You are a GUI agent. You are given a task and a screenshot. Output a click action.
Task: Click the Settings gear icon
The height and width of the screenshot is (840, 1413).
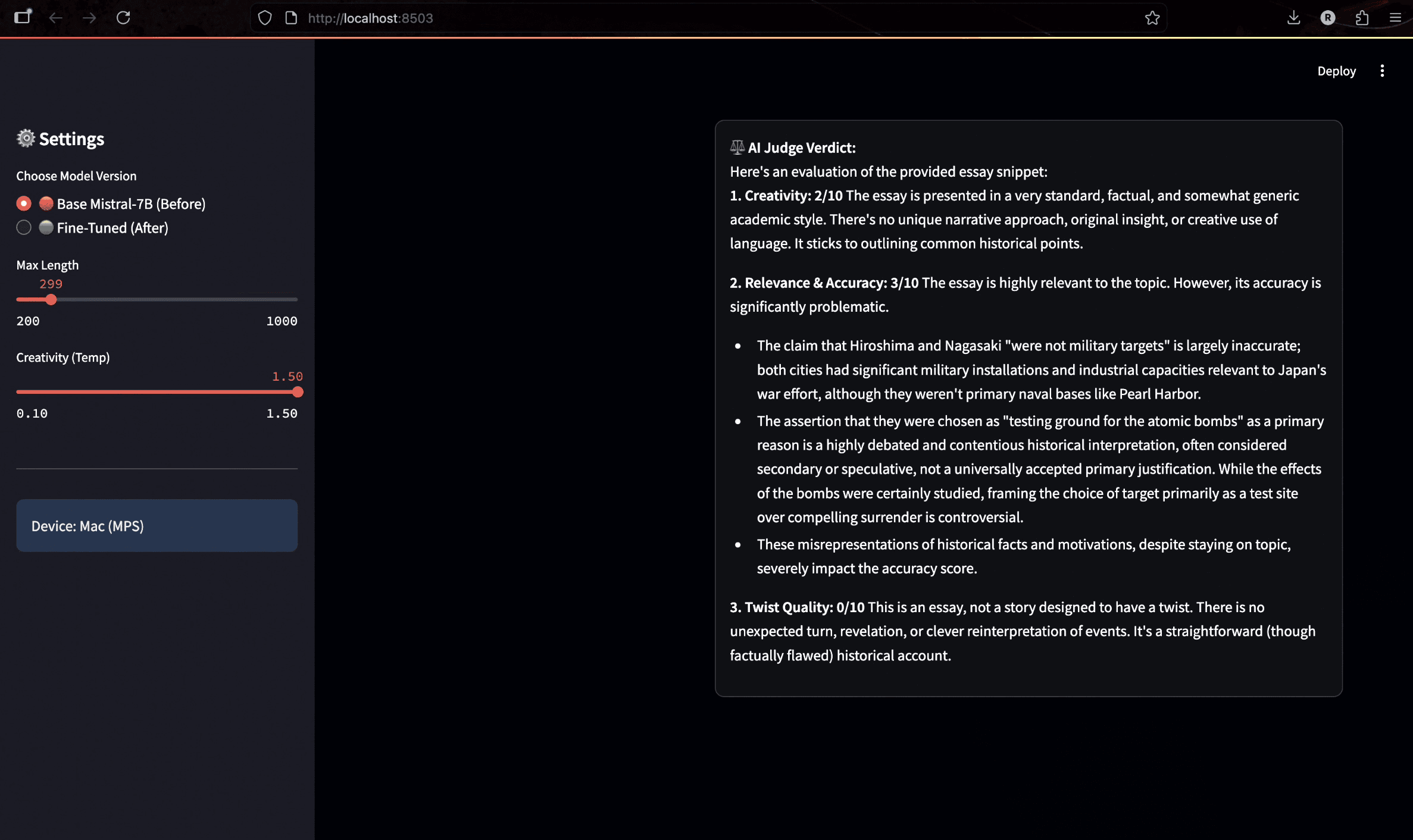coord(26,138)
